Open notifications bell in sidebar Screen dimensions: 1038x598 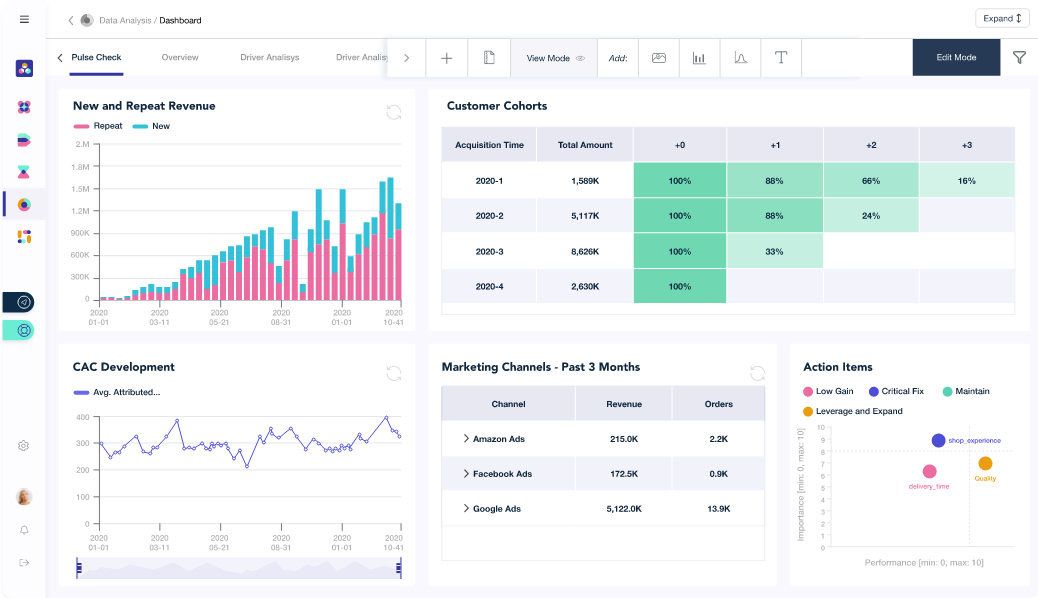(x=24, y=530)
